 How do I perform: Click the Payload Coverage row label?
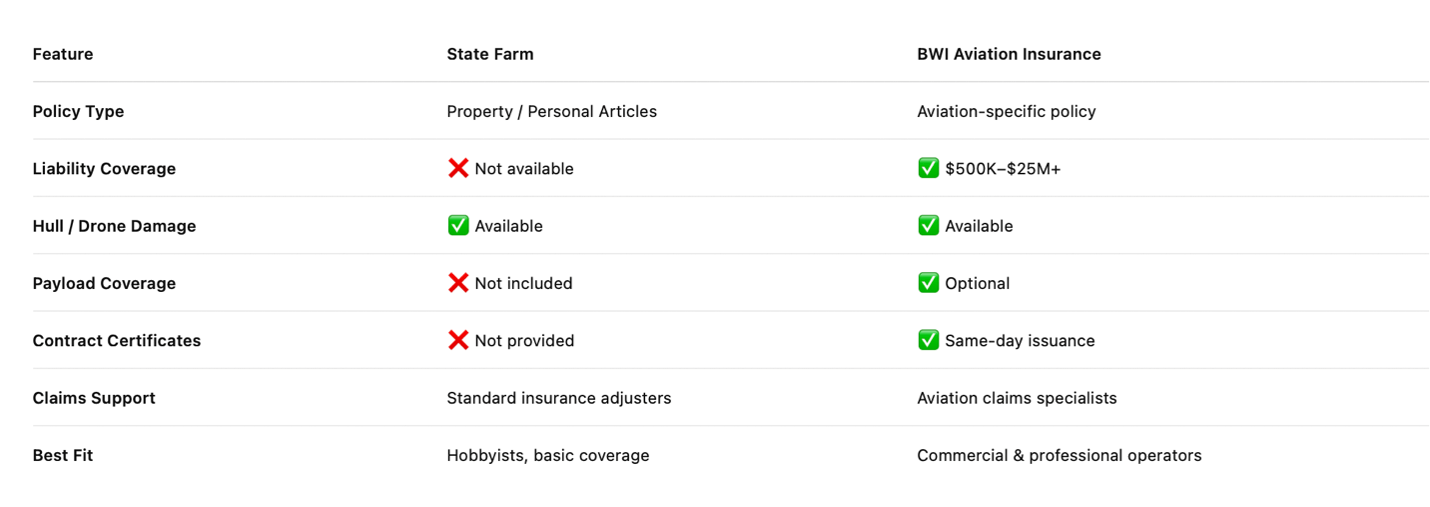pos(104,283)
